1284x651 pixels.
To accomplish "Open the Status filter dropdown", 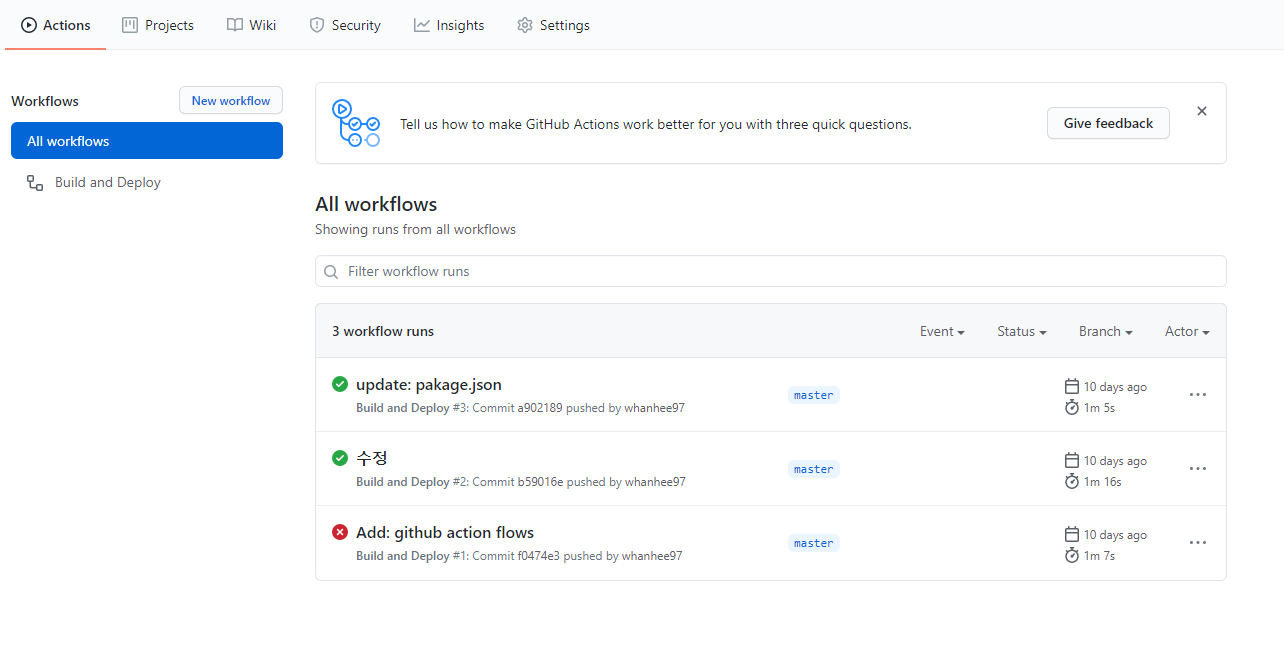I will (x=1022, y=331).
